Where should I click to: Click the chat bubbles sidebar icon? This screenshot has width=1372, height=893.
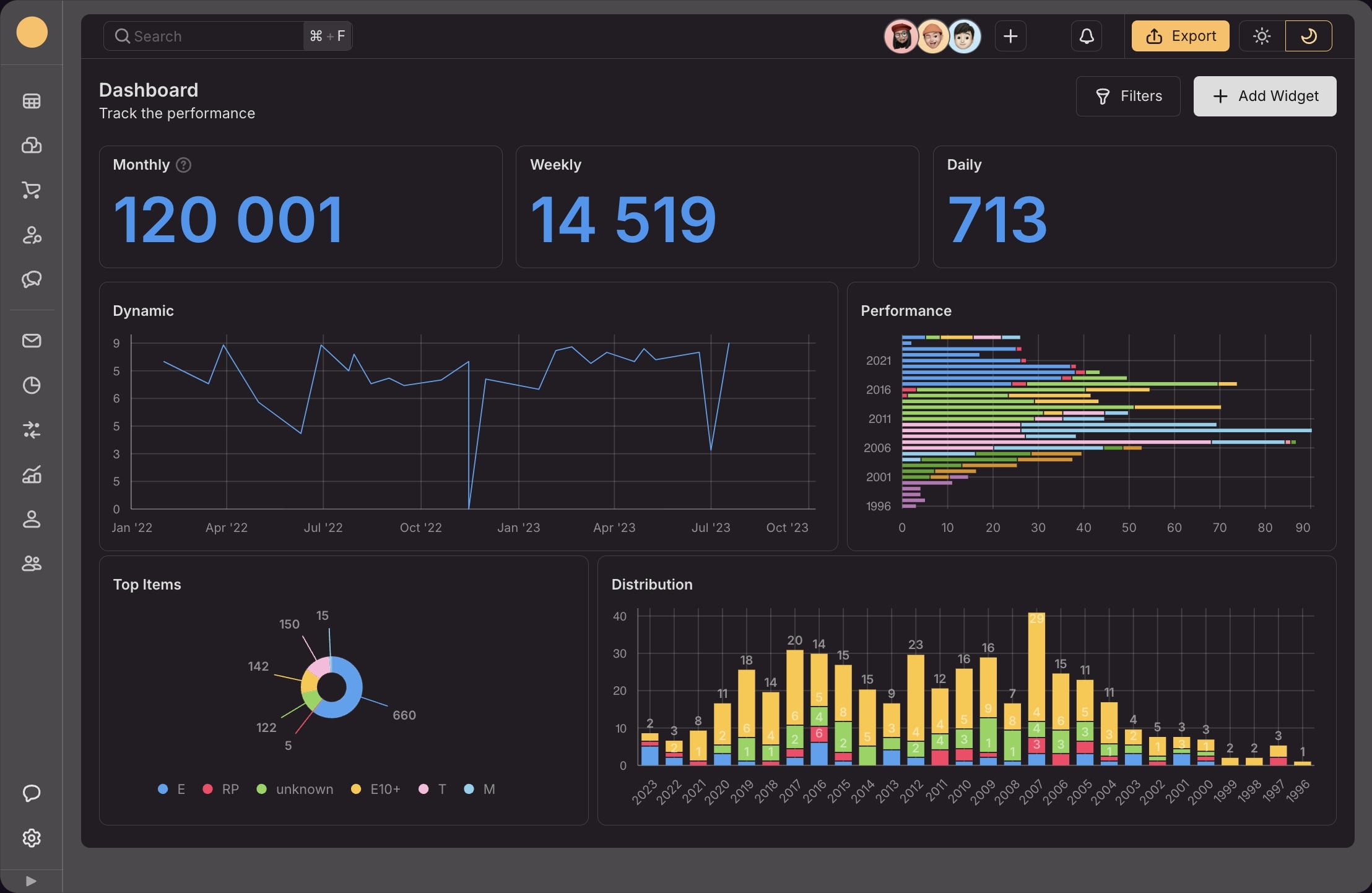coord(32,279)
